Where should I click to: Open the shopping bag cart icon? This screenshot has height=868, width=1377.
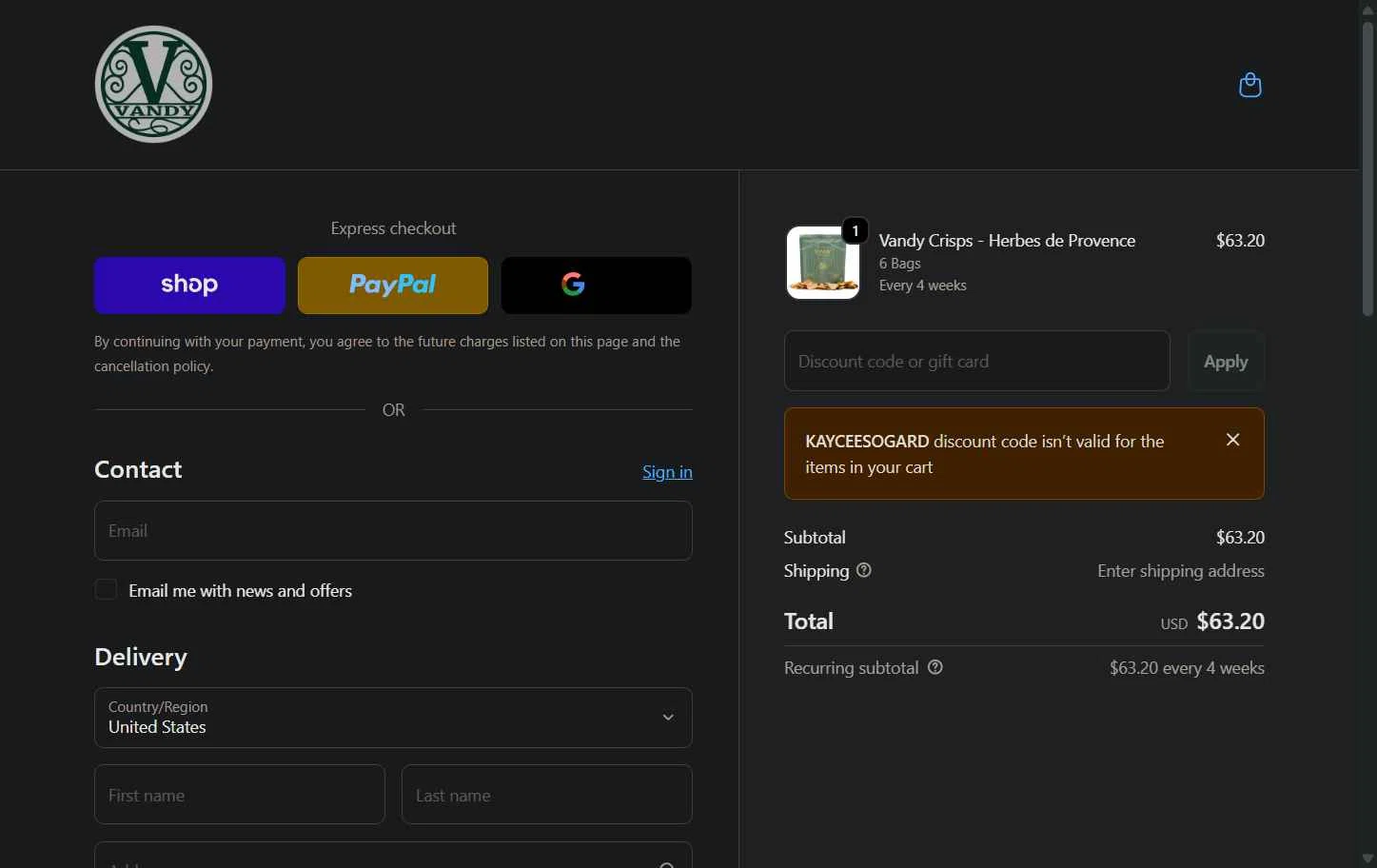[x=1249, y=85]
